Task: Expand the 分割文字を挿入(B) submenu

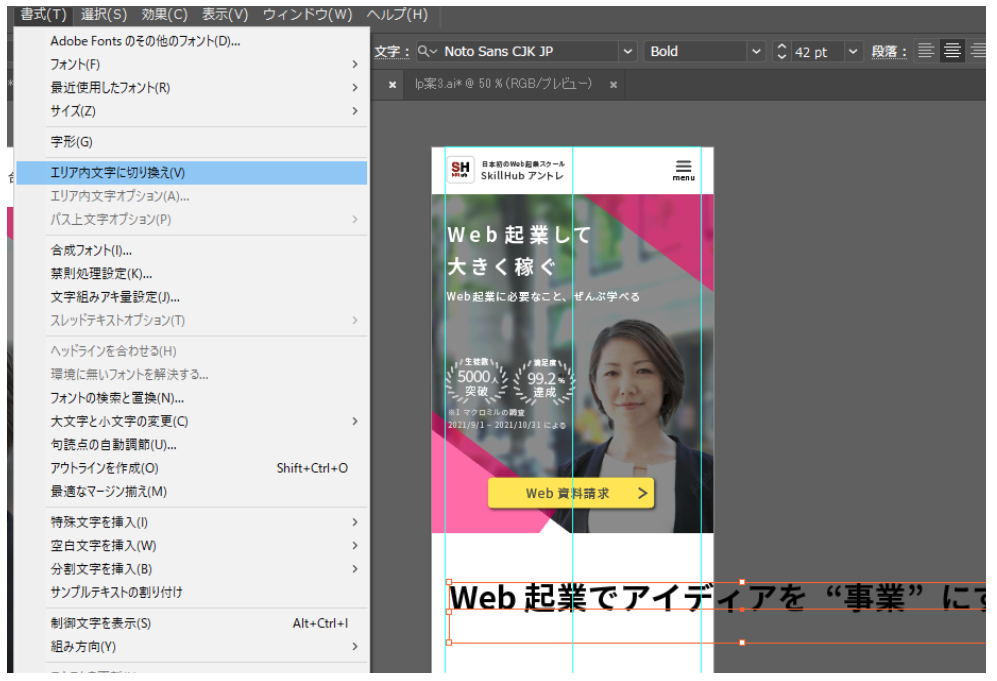Action: click(355, 569)
